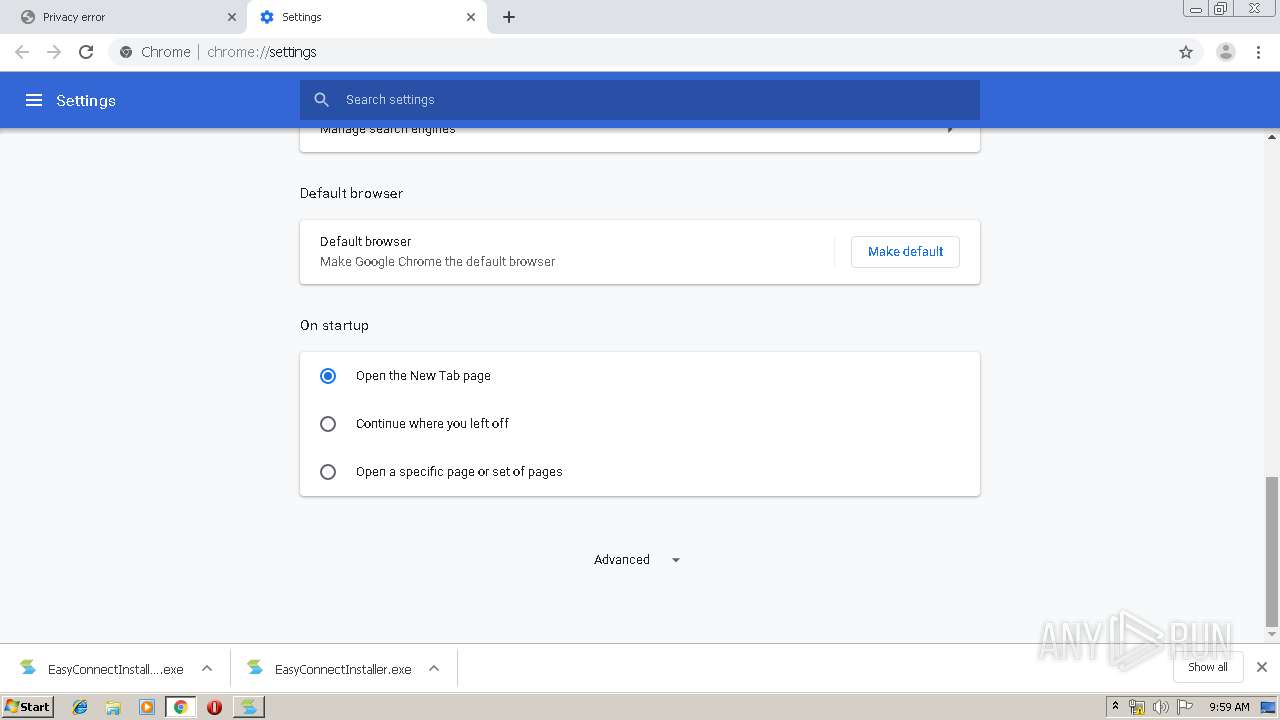This screenshot has height=720, width=1280.
Task: Click the first EasyConnectInstall download file icon
Action: tap(28, 668)
